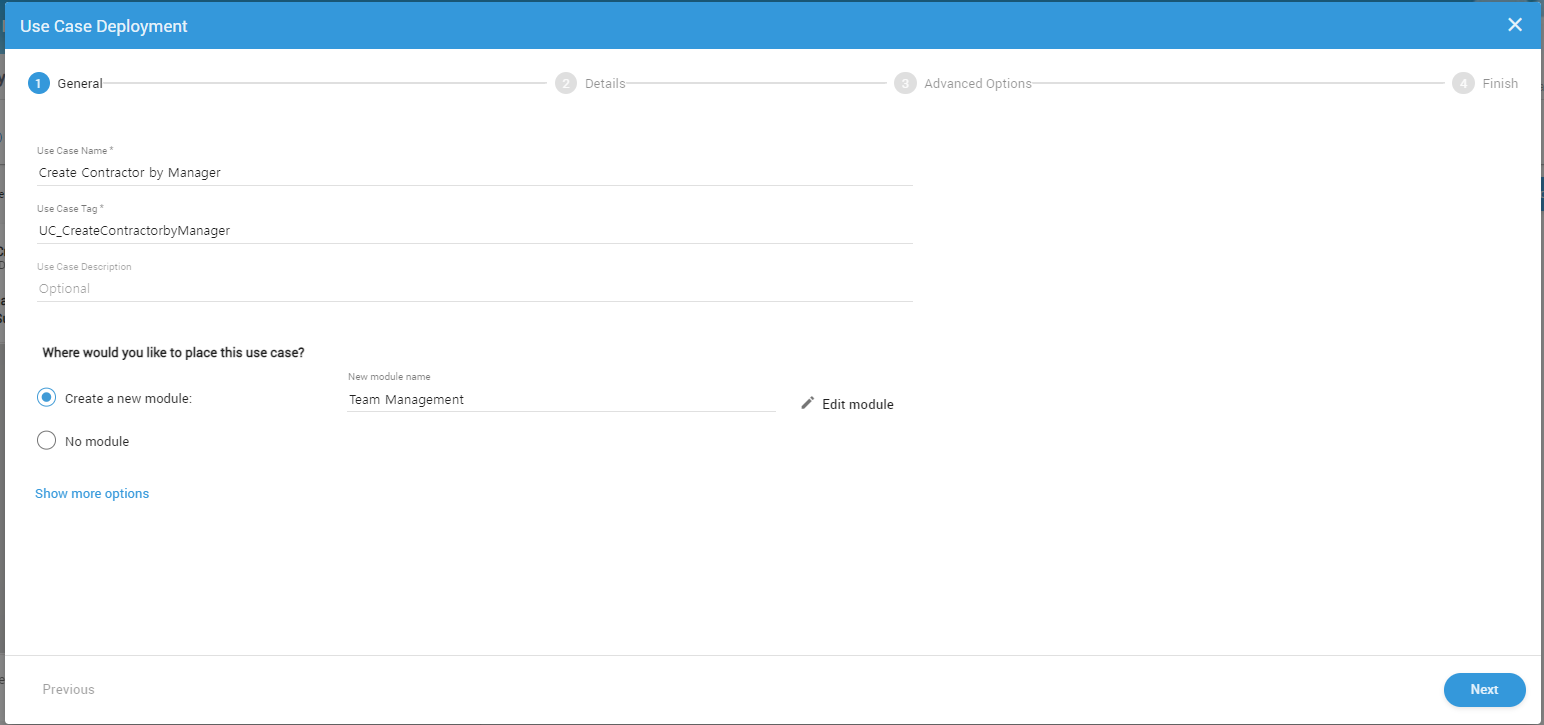This screenshot has width=1544, height=725.
Task: Click the Edit module text label
Action: [858, 405]
